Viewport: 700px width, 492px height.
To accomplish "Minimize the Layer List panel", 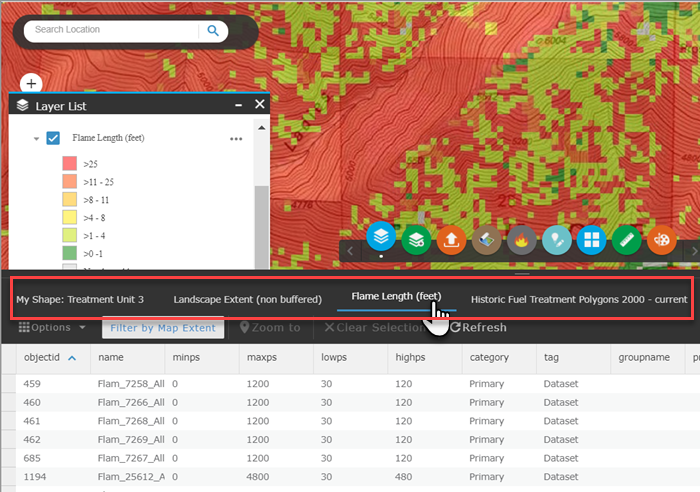I will tap(238, 105).
